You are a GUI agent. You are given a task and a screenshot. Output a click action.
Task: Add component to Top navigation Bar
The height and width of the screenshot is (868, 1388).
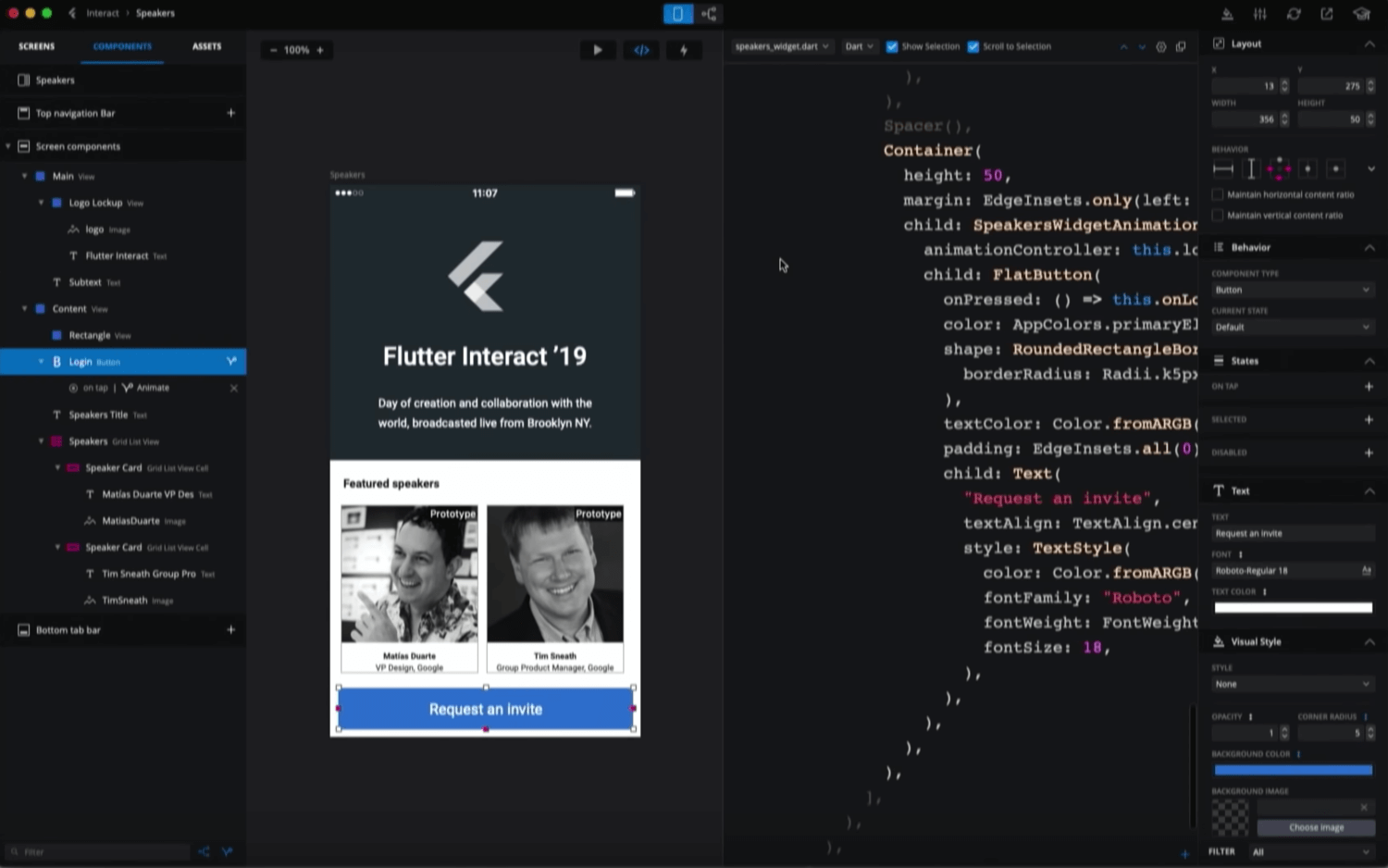(230, 113)
